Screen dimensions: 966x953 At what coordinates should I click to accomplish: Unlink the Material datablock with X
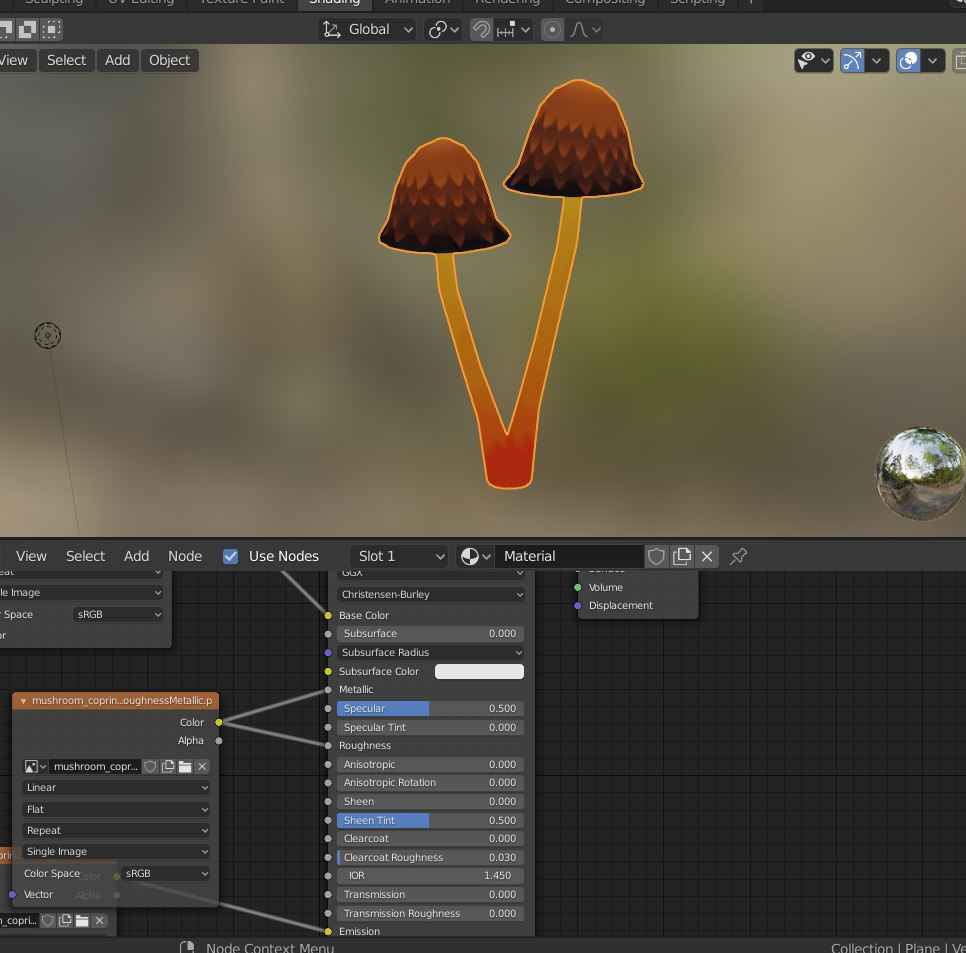point(707,556)
